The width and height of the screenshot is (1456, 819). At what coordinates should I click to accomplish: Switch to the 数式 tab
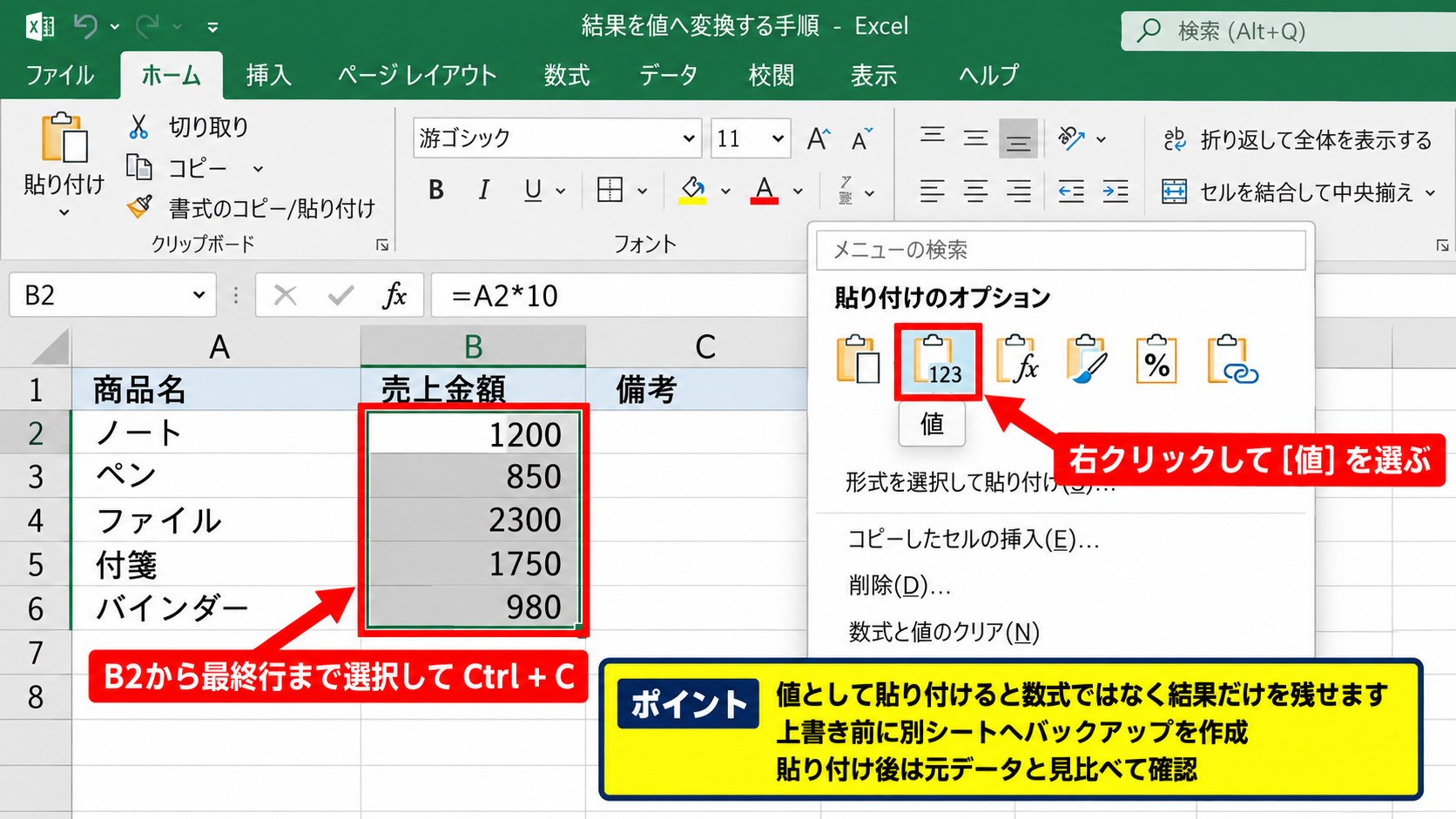click(x=567, y=76)
